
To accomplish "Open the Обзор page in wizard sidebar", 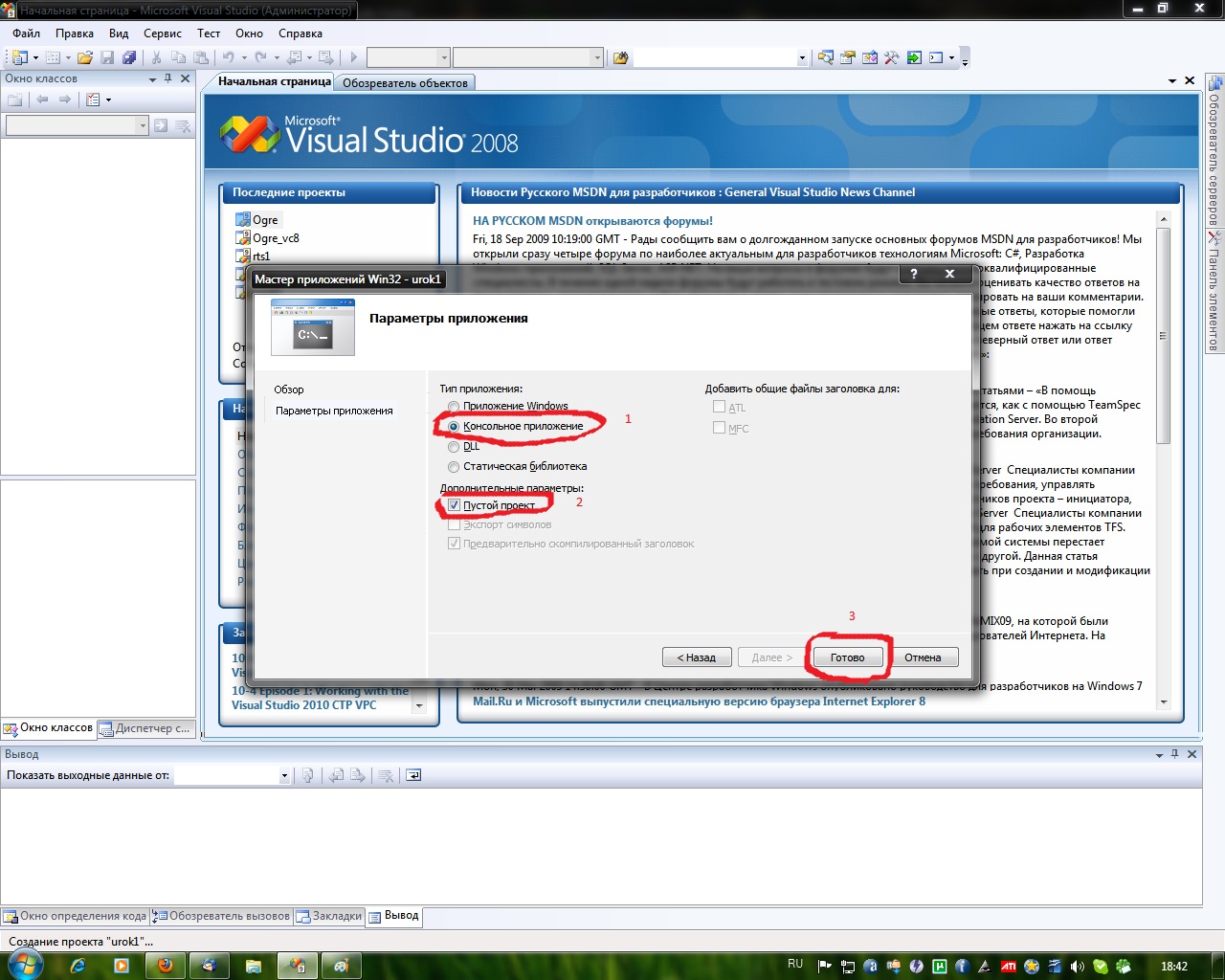I will (x=289, y=390).
